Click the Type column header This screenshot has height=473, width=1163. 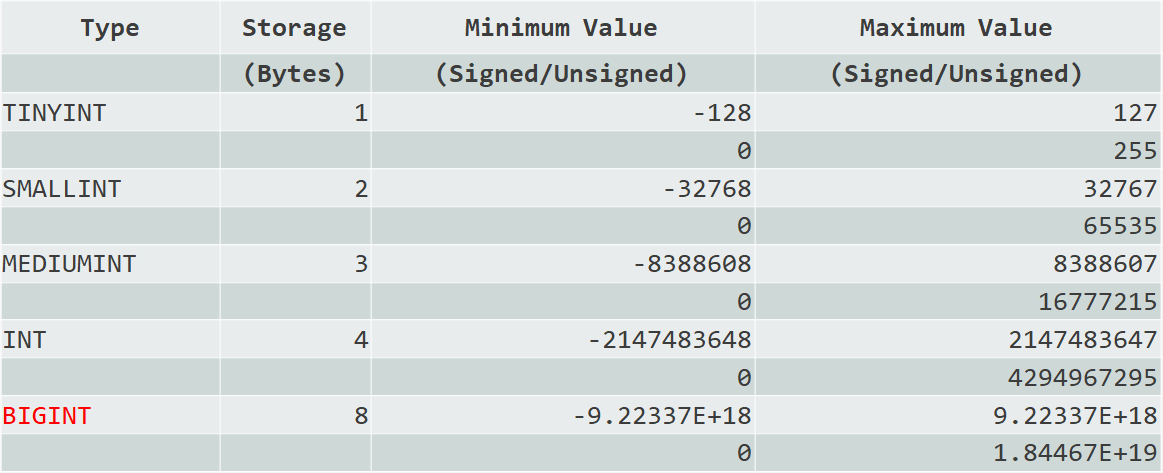(x=110, y=28)
